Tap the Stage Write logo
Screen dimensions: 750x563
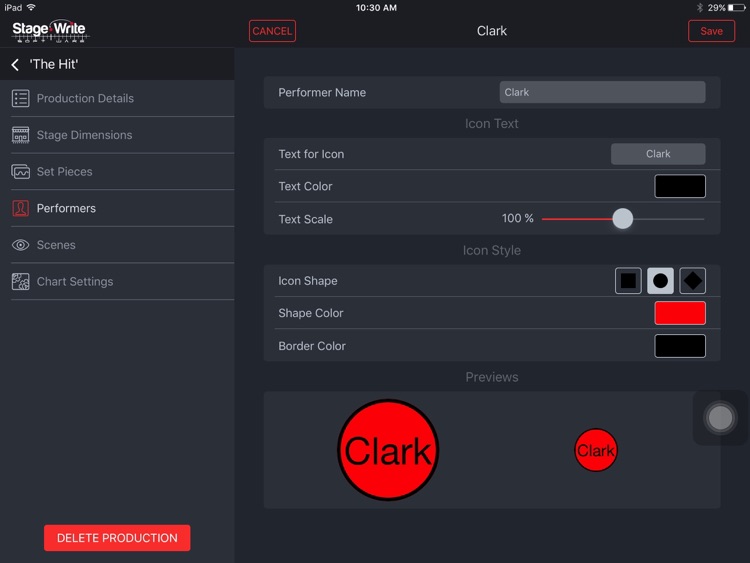[x=49, y=31]
